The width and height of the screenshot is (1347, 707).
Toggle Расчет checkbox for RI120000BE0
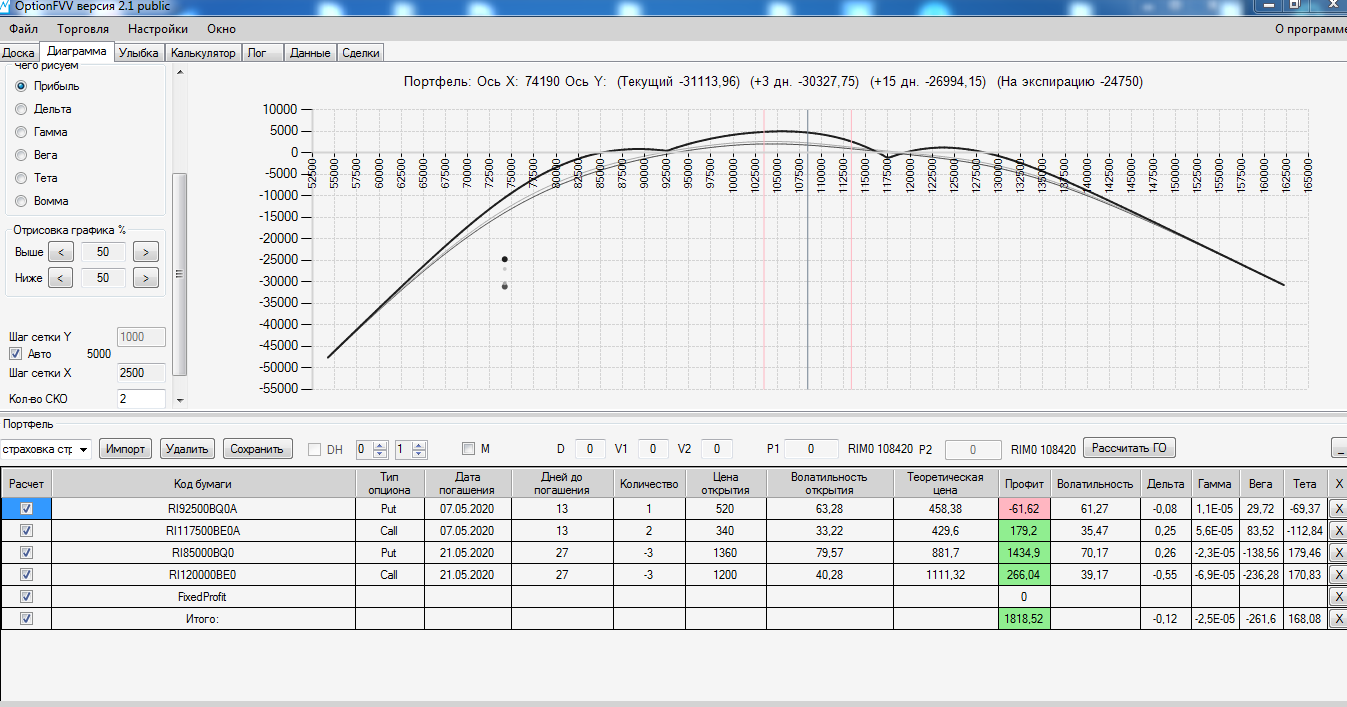pos(26,574)
